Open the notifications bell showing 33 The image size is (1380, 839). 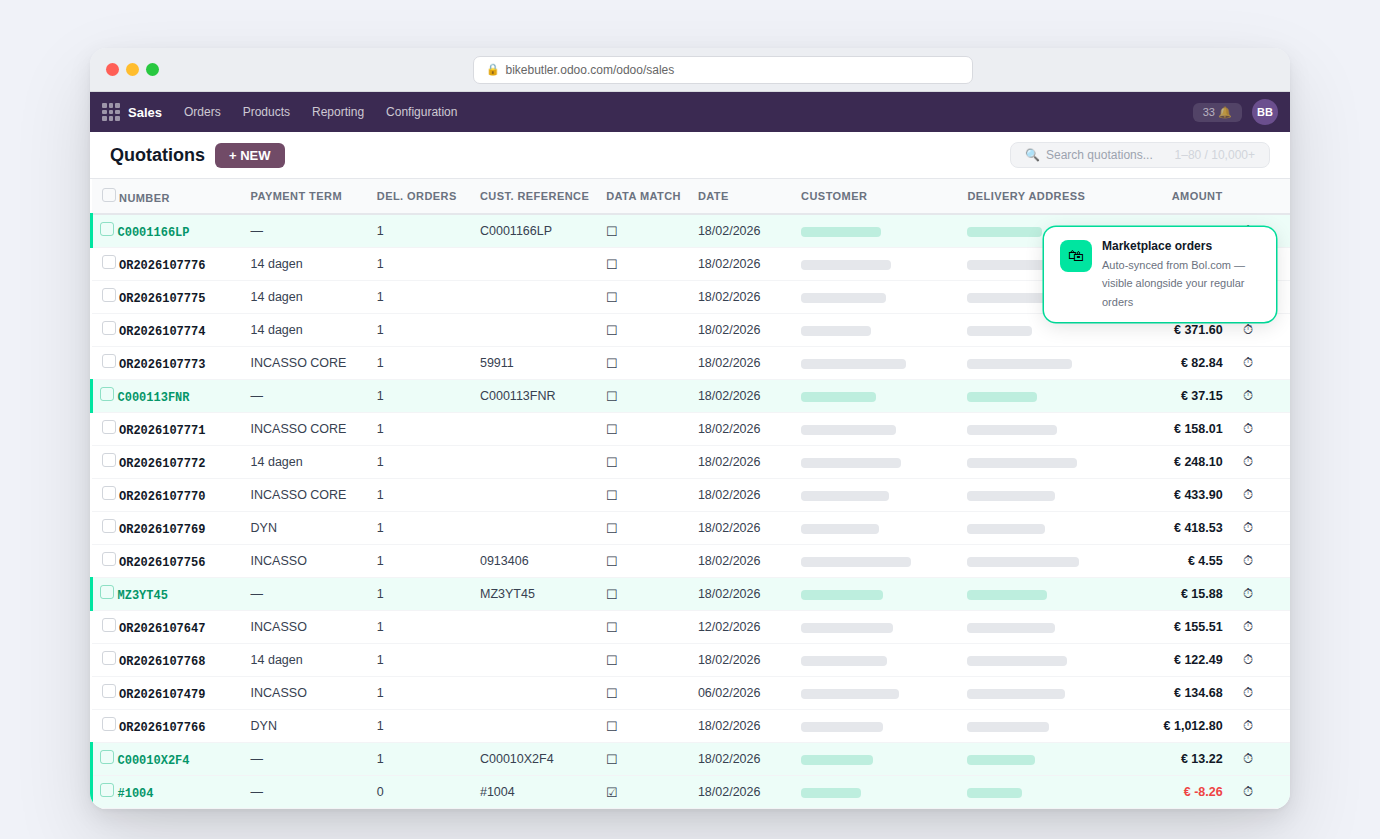coord(1216,112)
